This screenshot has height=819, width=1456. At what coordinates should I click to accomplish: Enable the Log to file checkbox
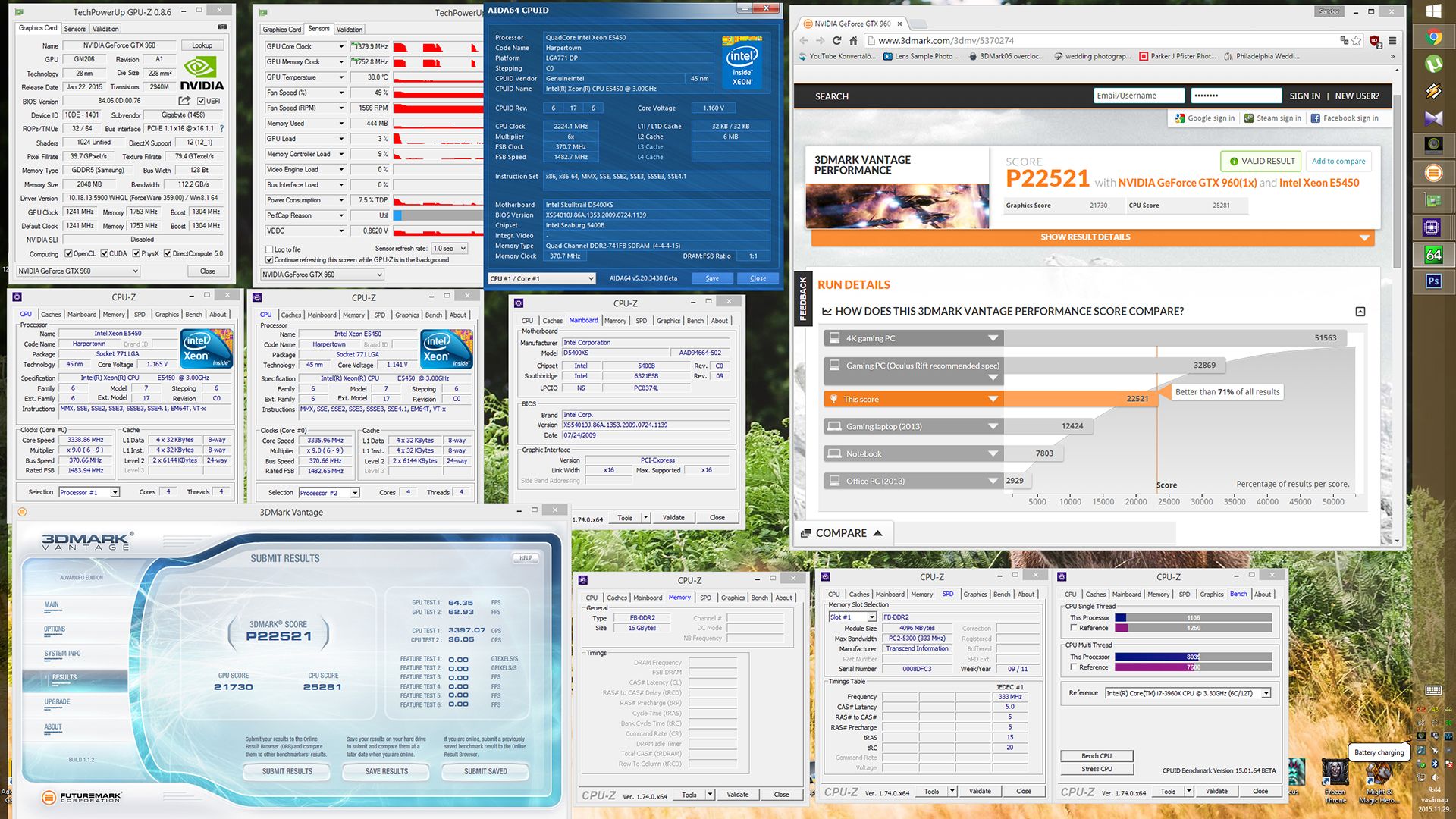pos(269,249)
